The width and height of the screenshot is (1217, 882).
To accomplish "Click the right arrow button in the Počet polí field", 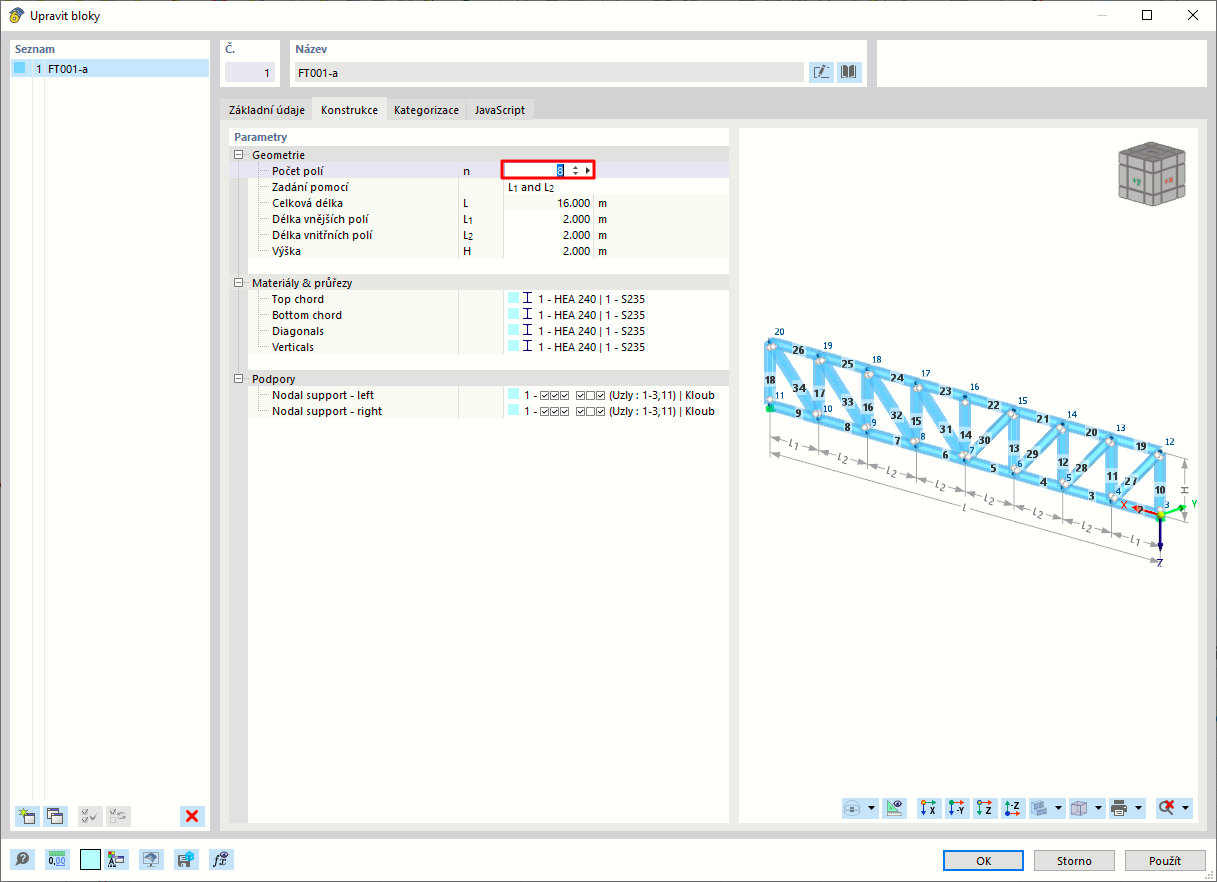I will pyautogui.click(x=588, y=171).
